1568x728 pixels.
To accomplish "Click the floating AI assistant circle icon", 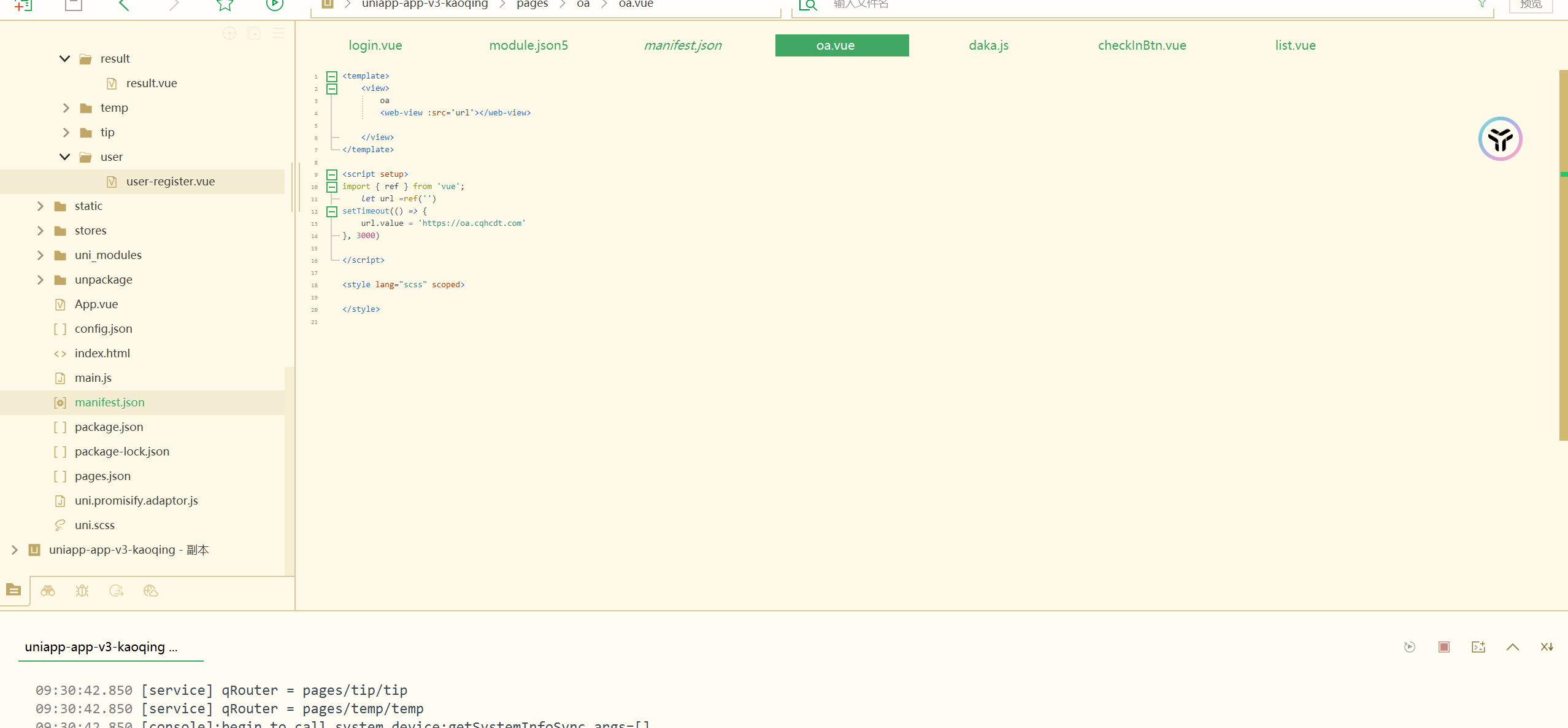I will pos(1500,139).
